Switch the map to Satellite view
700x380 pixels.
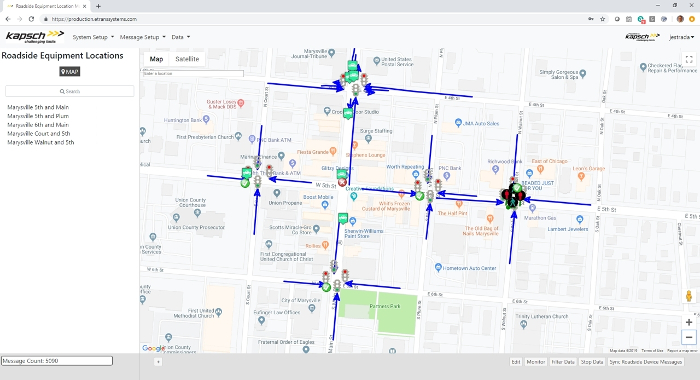[187, 59]
